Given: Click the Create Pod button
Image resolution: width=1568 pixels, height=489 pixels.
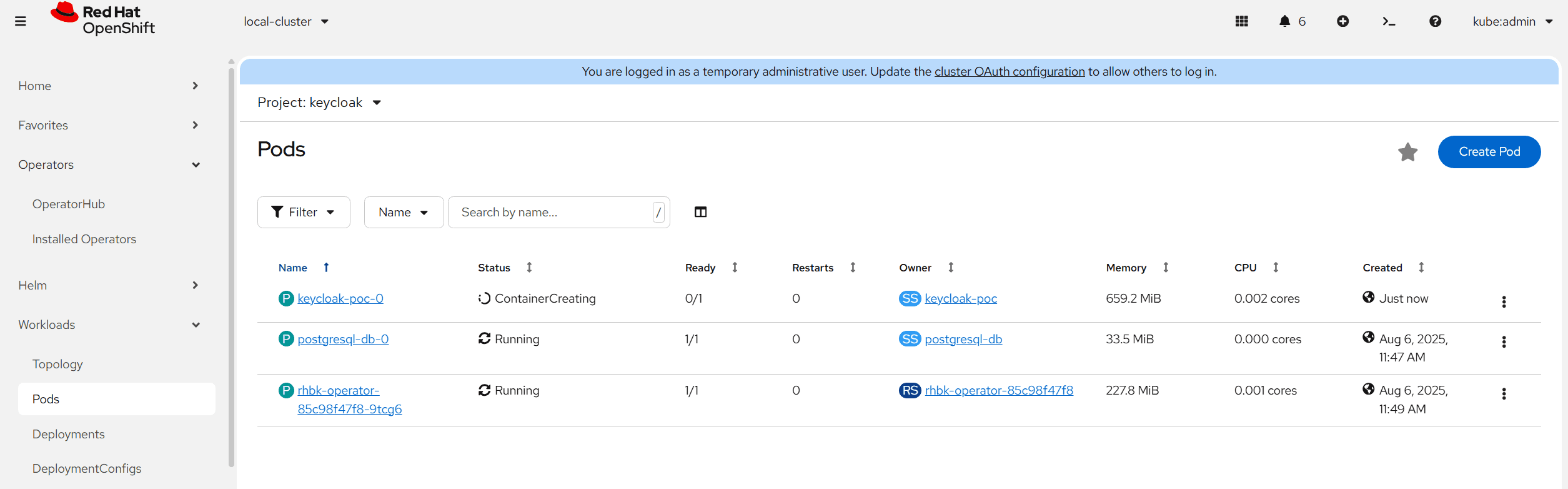Looking at the screenshot, I should (1489, 152).
